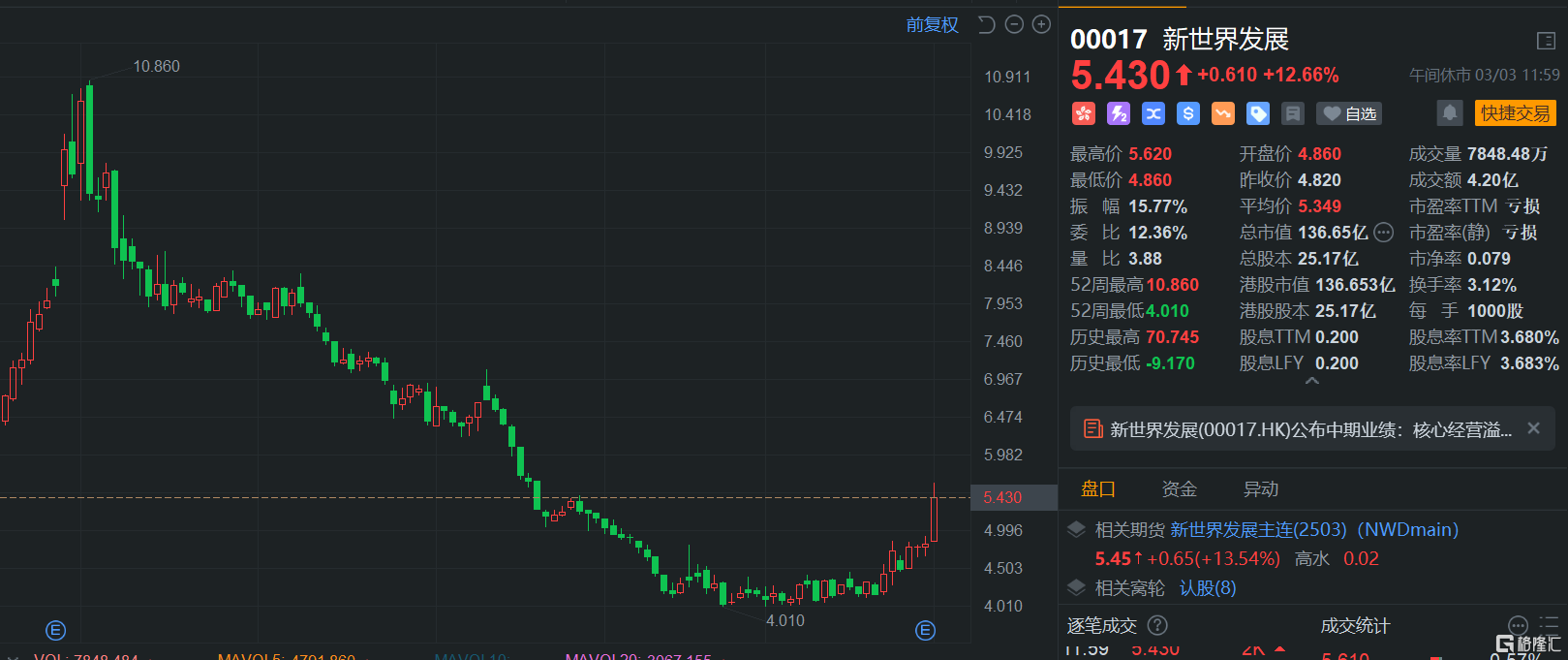Screen dimensions: 1568x660
Task: Click the blue price tag icon
Action: (x=1258, y=114)
